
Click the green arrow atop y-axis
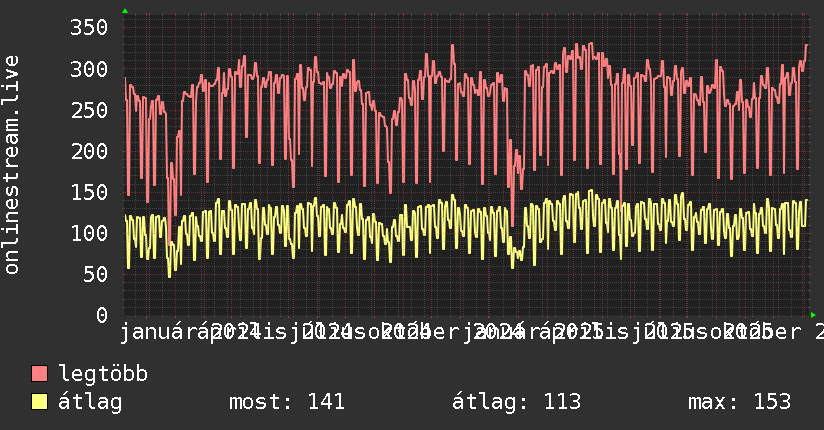coord(125,11)
